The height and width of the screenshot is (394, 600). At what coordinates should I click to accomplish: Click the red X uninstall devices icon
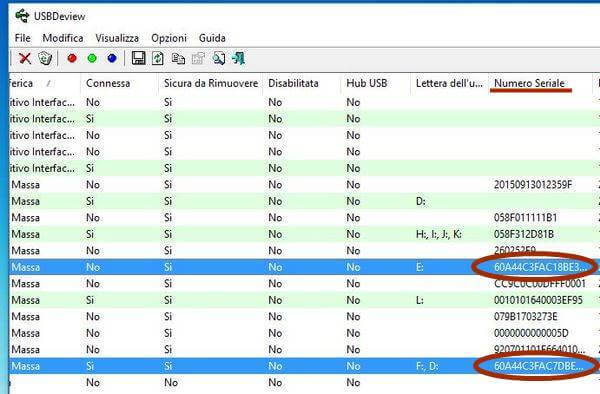pyautogui.click(x=25, y=59)
